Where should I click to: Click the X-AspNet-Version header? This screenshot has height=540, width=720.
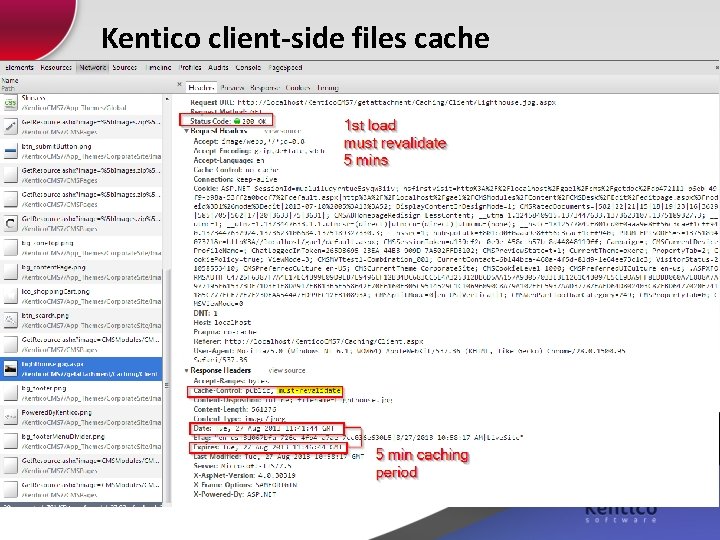point(244,475)
